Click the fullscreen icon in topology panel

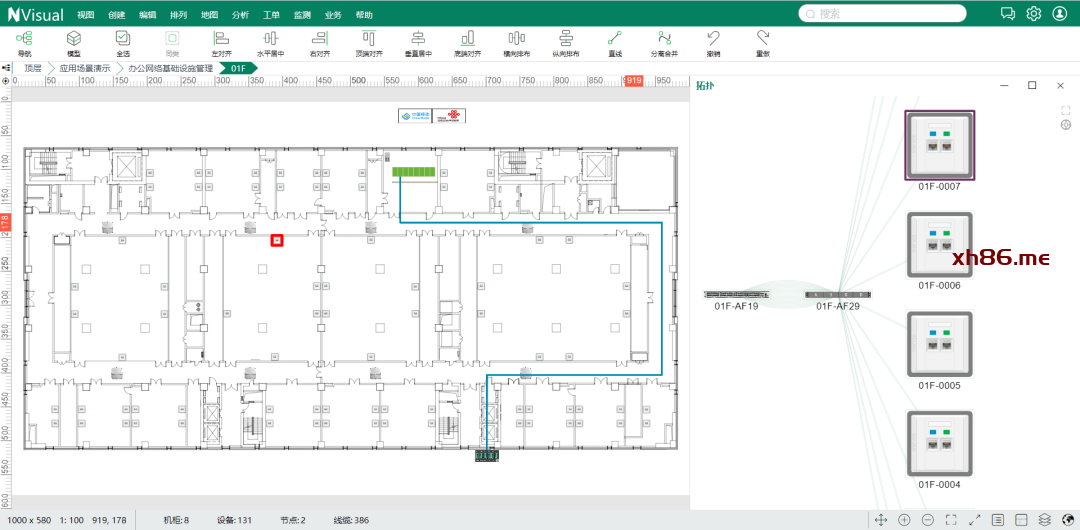click(x=1066, y=110)
